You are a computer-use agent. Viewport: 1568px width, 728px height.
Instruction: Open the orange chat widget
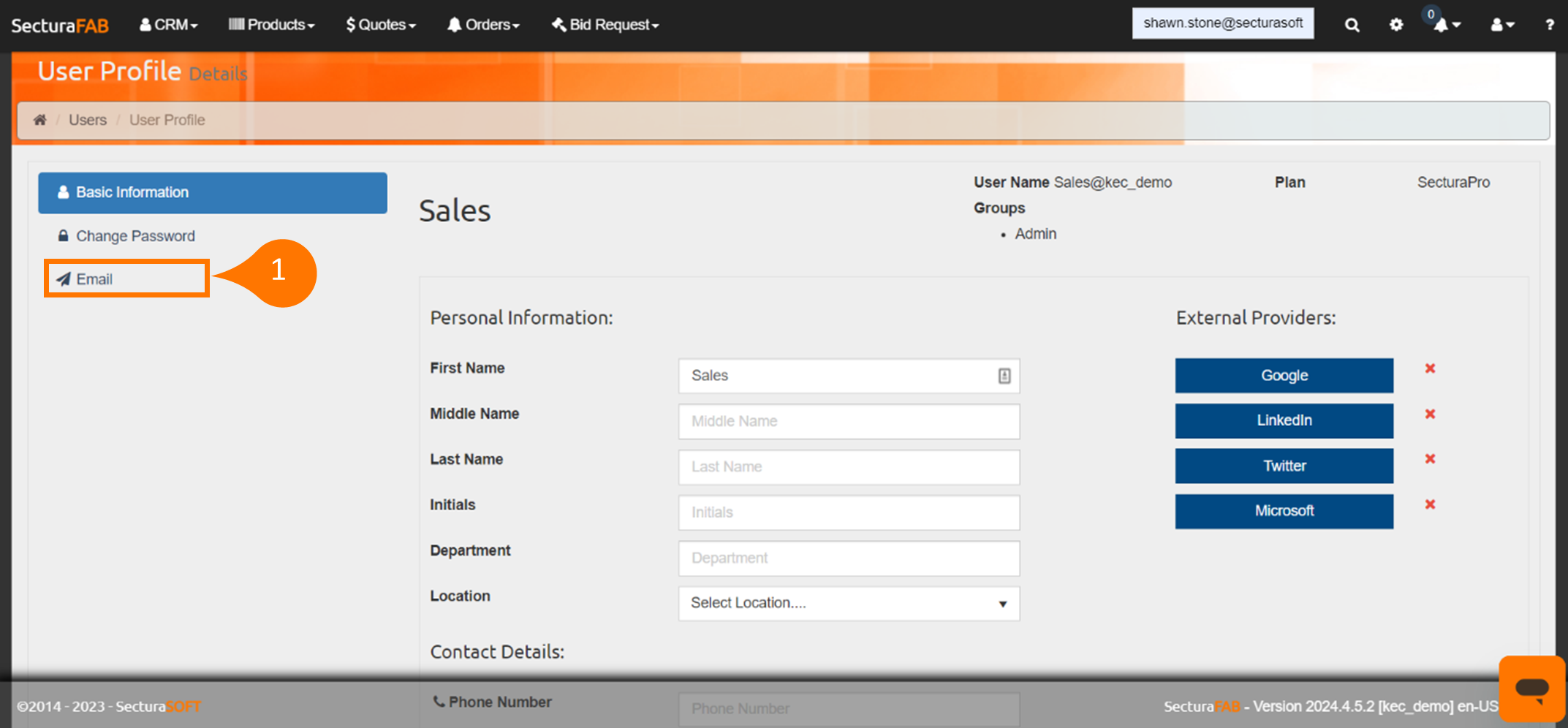[1531, 689]
